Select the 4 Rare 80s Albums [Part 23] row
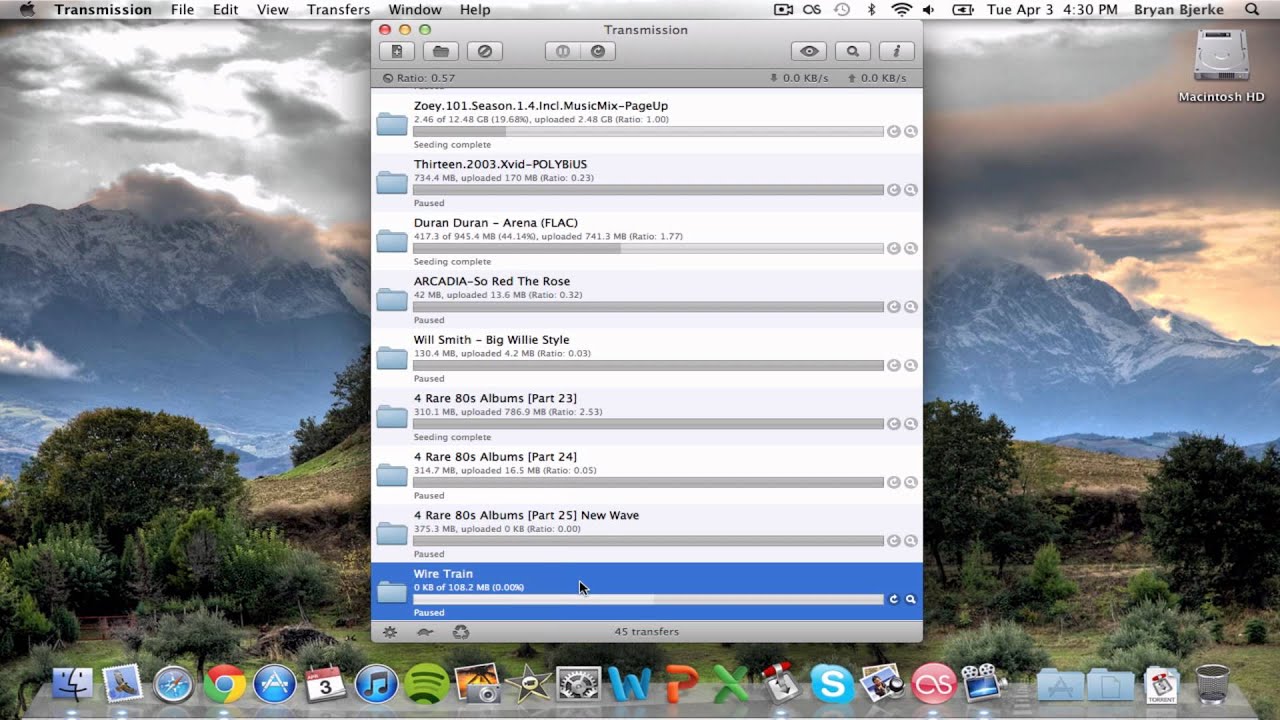Screen dimensions: 1280x720 pos(646,417)
